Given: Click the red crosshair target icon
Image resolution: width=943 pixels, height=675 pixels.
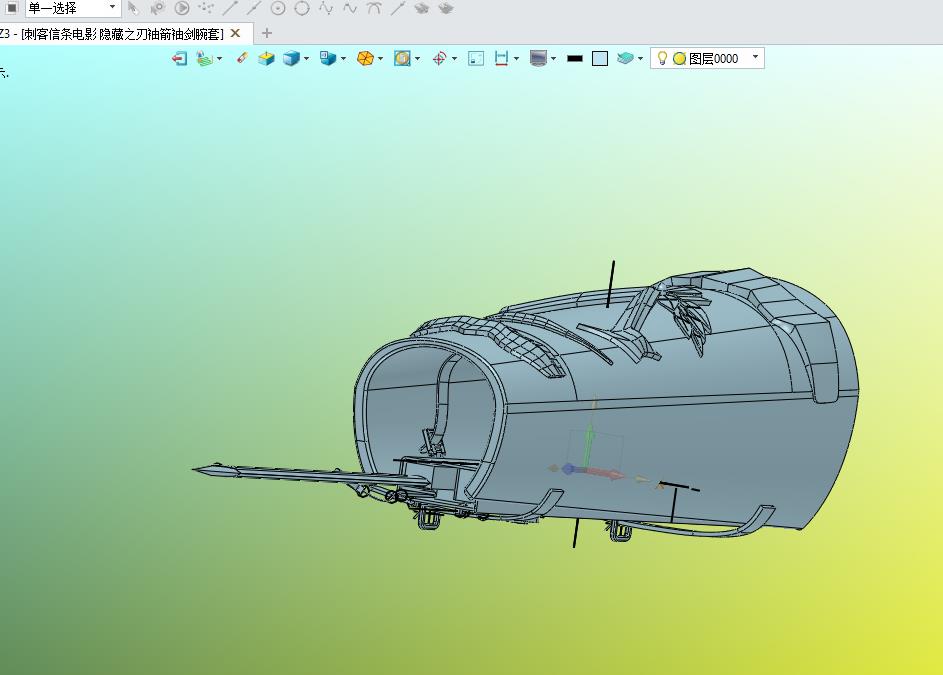Looking at the screenshot, I should click(440, 58).
